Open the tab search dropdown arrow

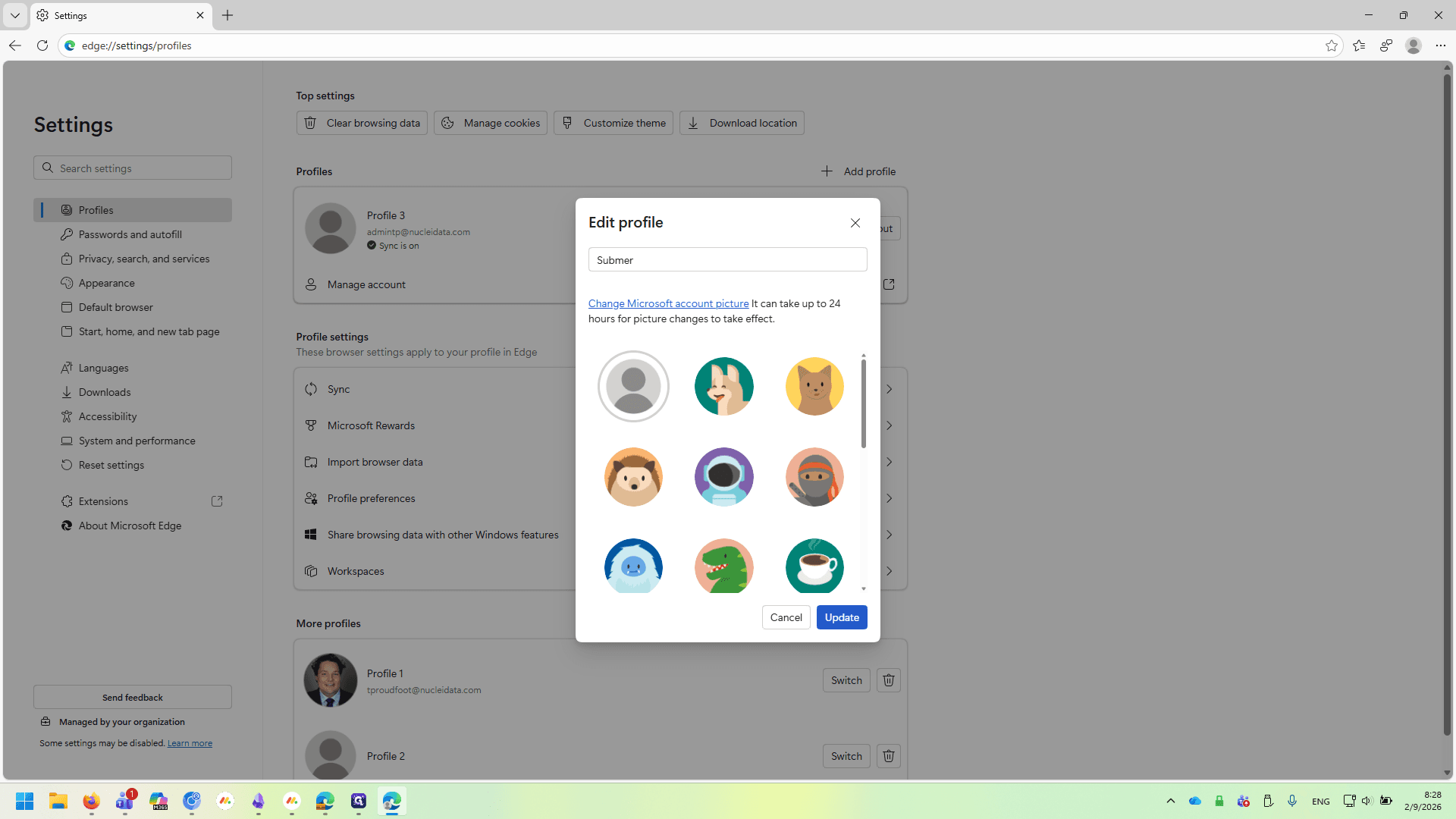pyautogui.click(x=15, y=15)
